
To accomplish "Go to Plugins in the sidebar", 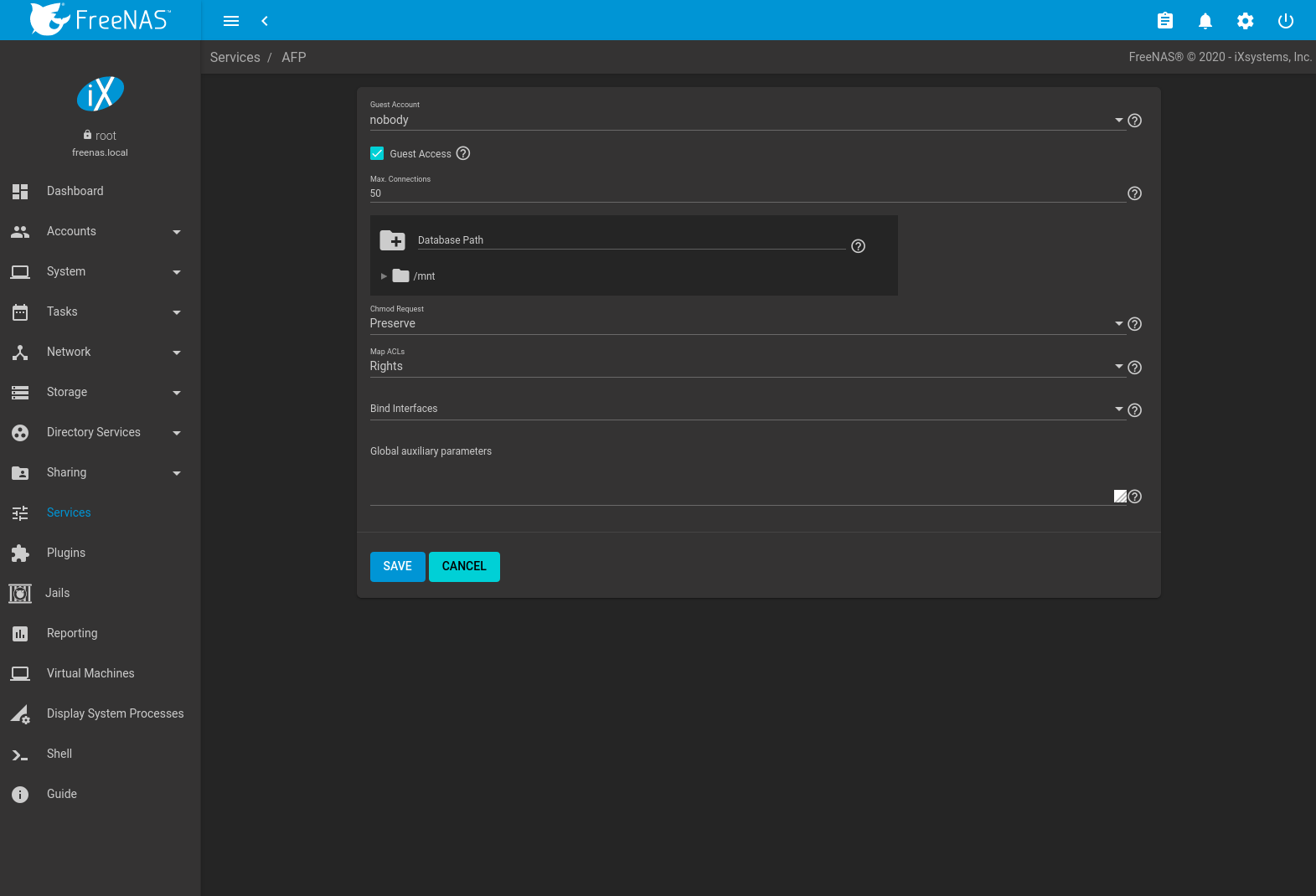I will pos(66,553).
